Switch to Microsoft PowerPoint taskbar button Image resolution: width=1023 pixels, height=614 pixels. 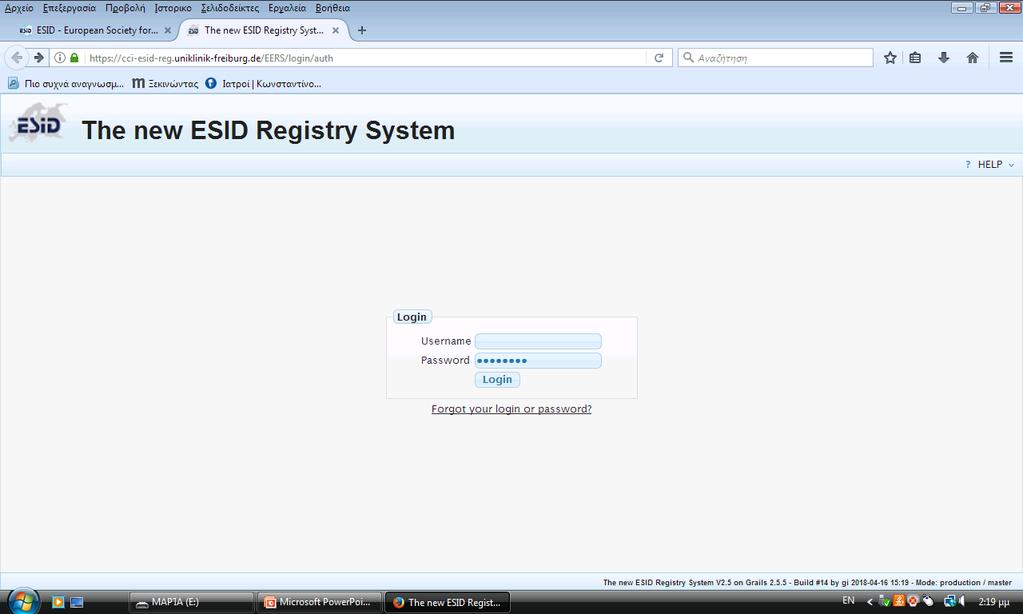[x=319, y=602]
